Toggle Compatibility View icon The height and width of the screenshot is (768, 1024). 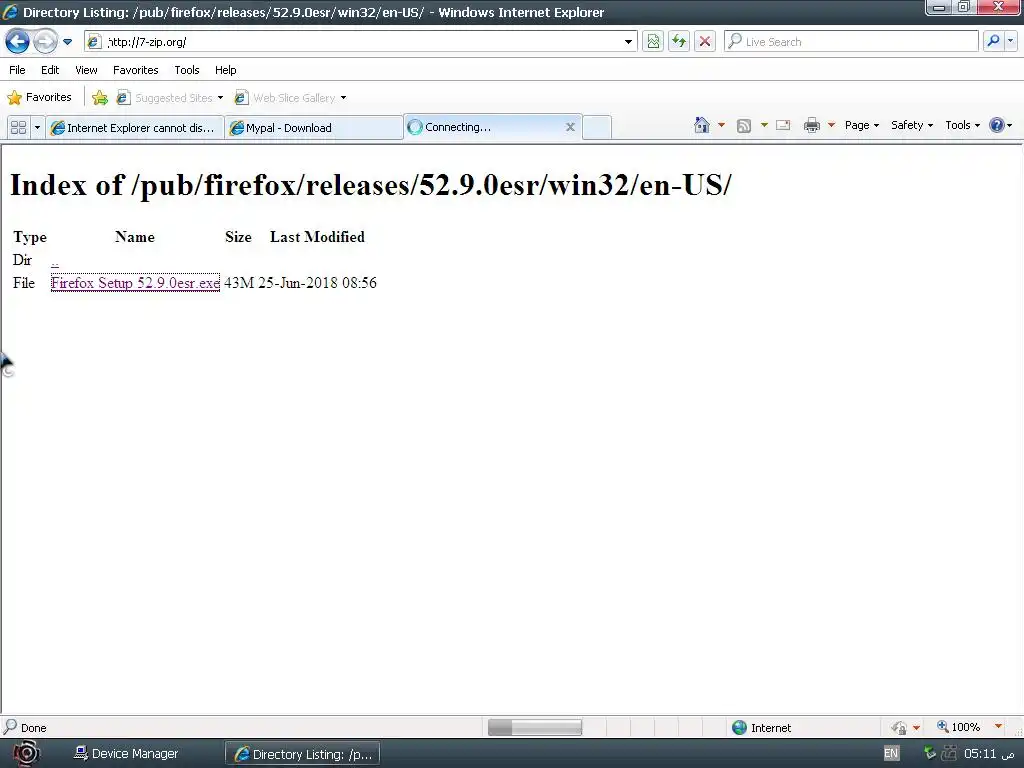653,42
